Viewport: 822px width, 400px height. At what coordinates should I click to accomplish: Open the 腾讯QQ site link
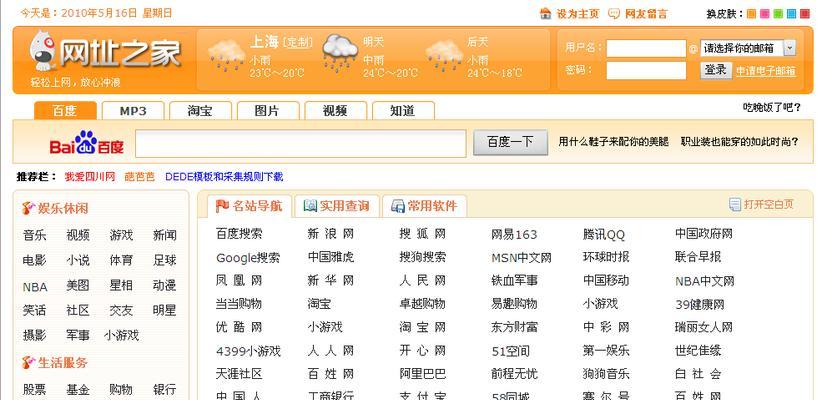point(604,235)
